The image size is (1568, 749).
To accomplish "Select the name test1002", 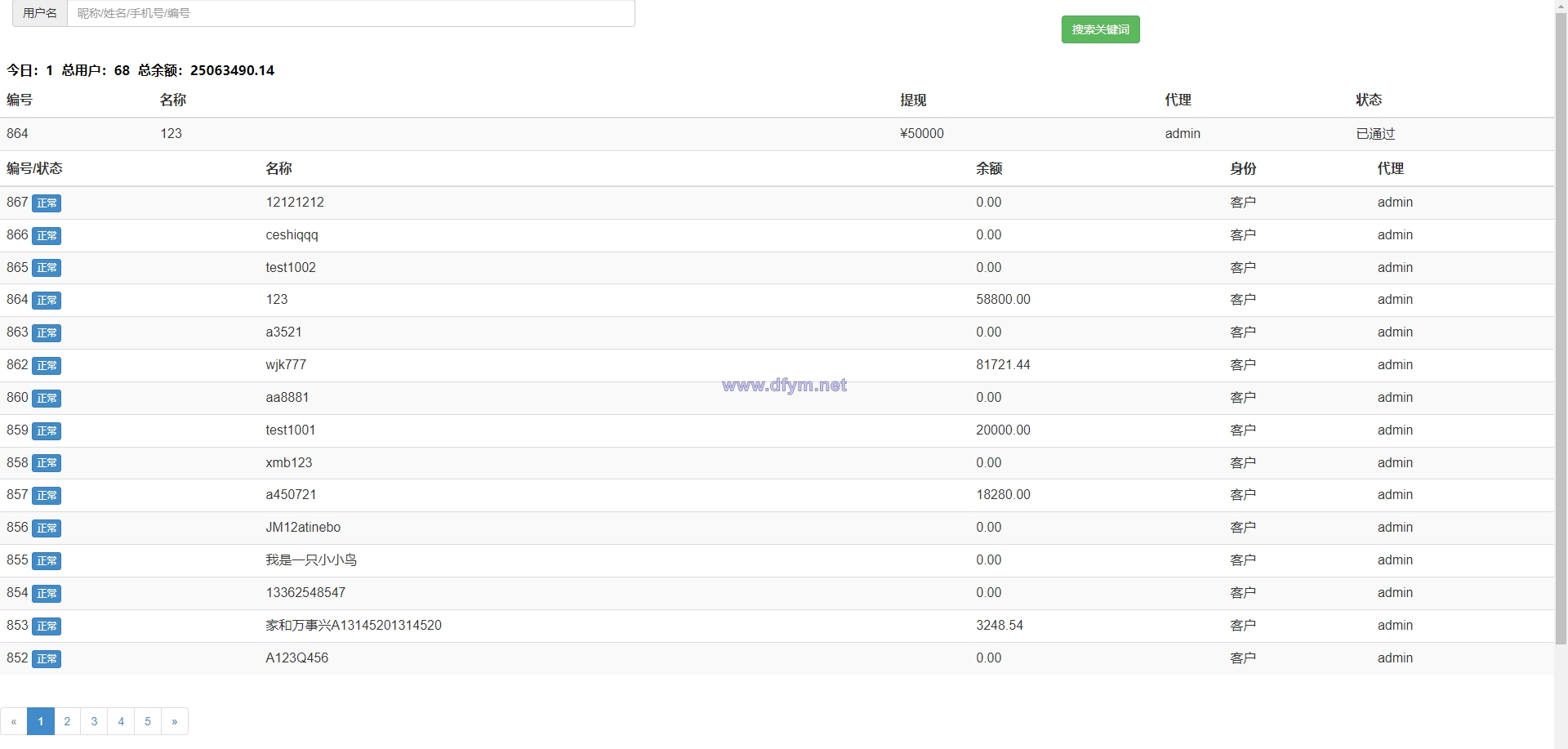I will [x=291, y=267].
